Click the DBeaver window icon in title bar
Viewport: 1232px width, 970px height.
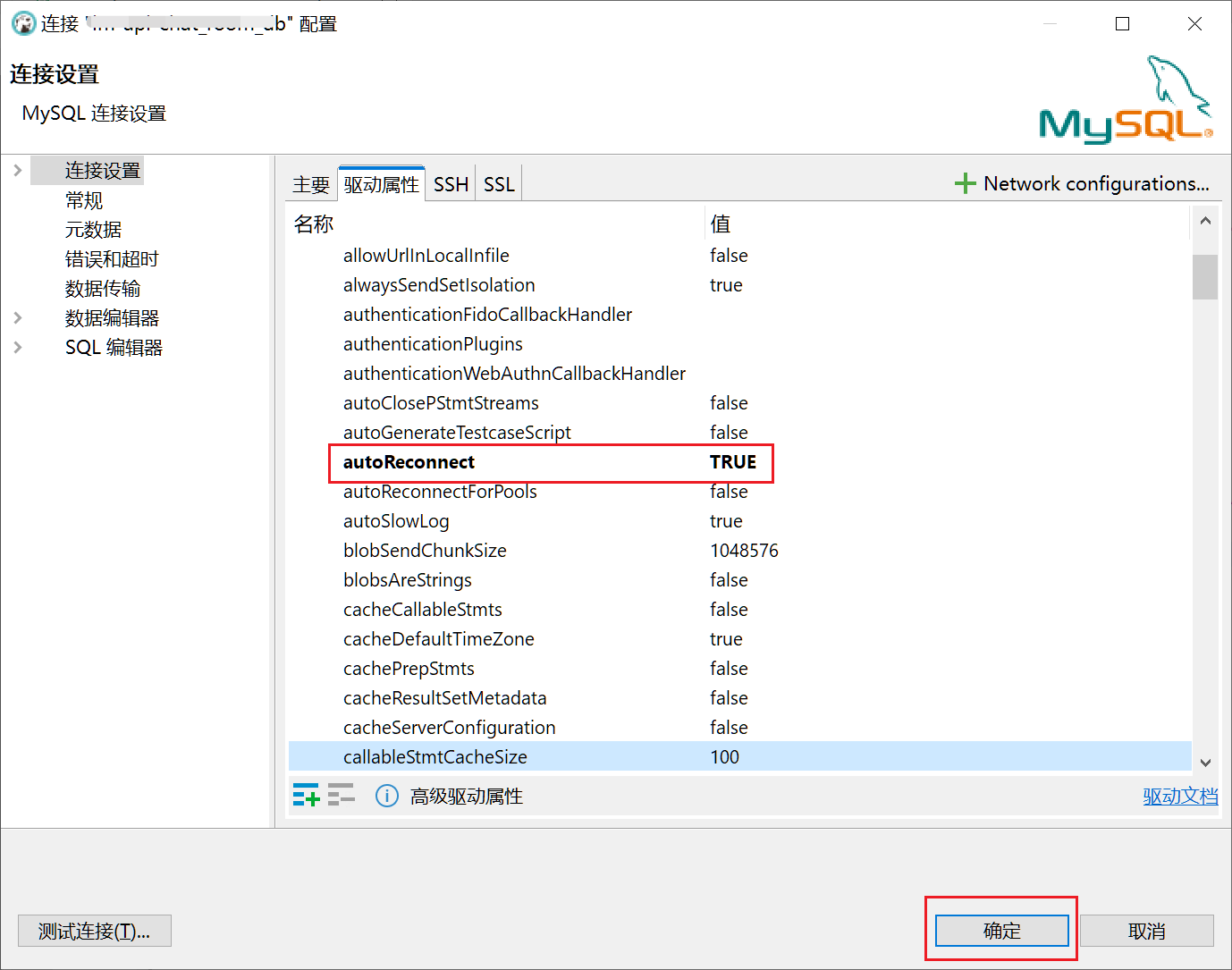pyautogui.click(x=23, y=24)
